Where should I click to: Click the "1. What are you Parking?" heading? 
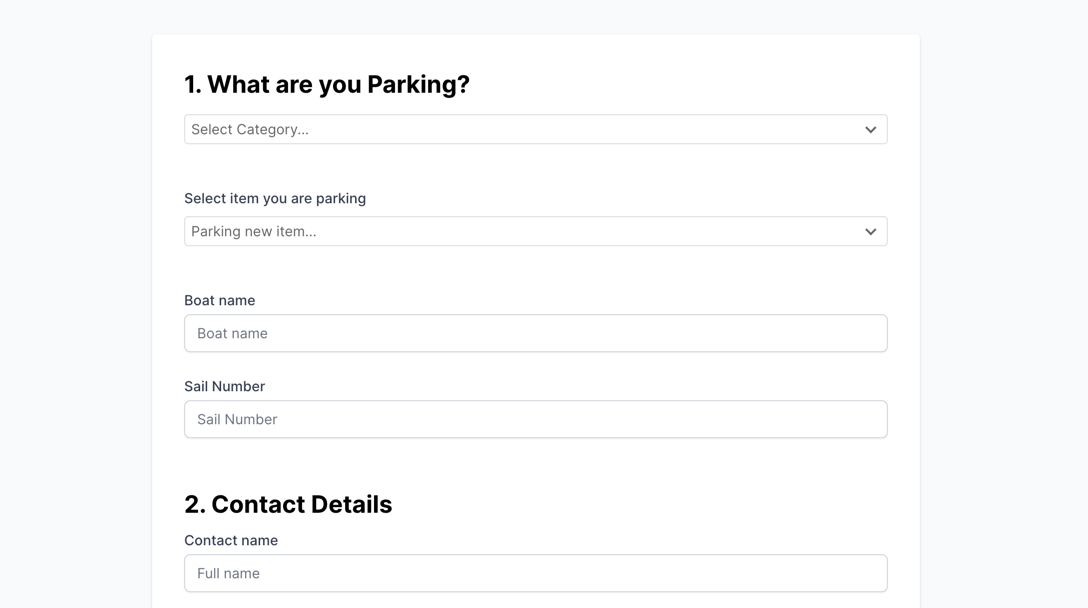(x=326, y=85)
